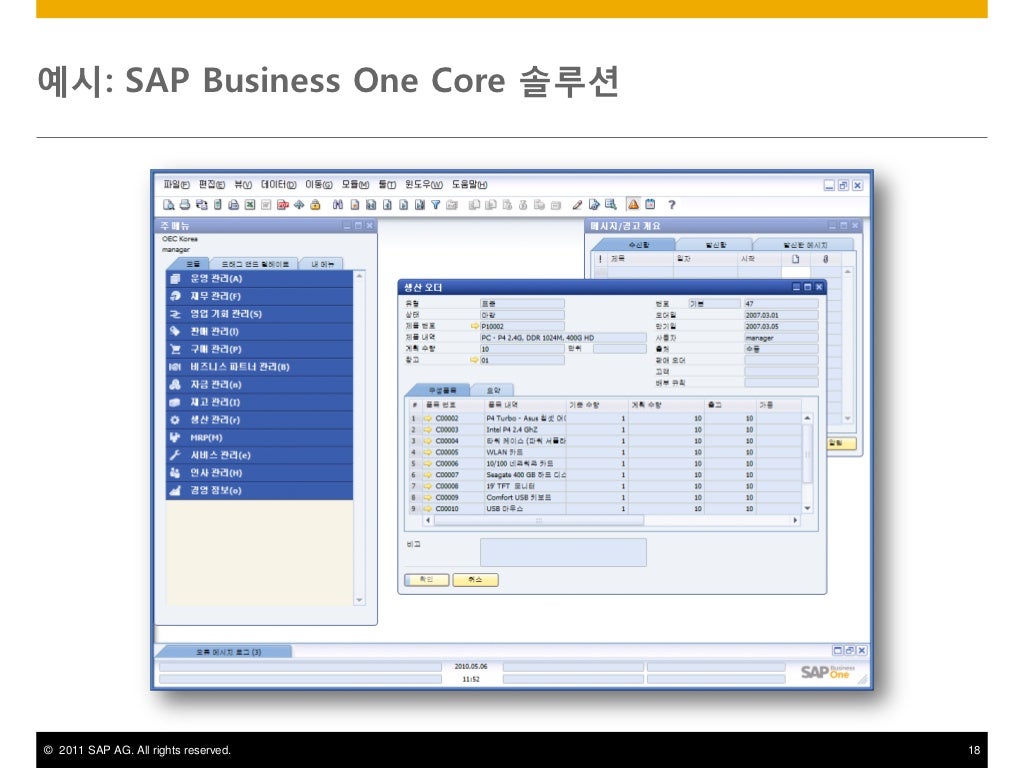Image resolution: width=1024 pixels, height=768 pixels.
Task: Click the Excel export toolbar icon
Action: [x=250, y=205]
